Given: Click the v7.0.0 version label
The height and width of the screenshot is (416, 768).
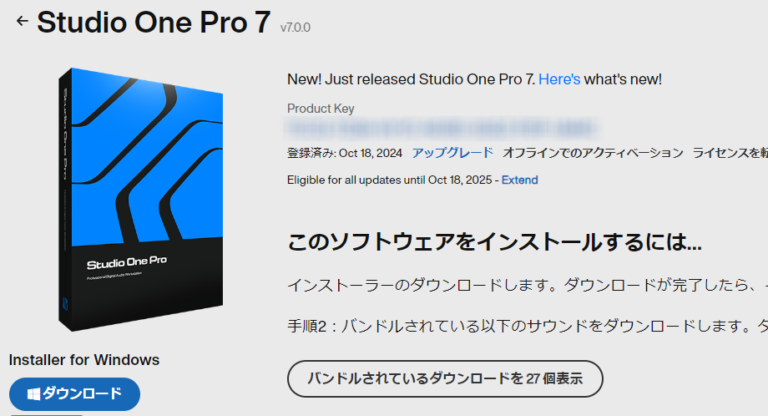Looking at the screenshot, I should pyautogui.click(x=295, y=27).
